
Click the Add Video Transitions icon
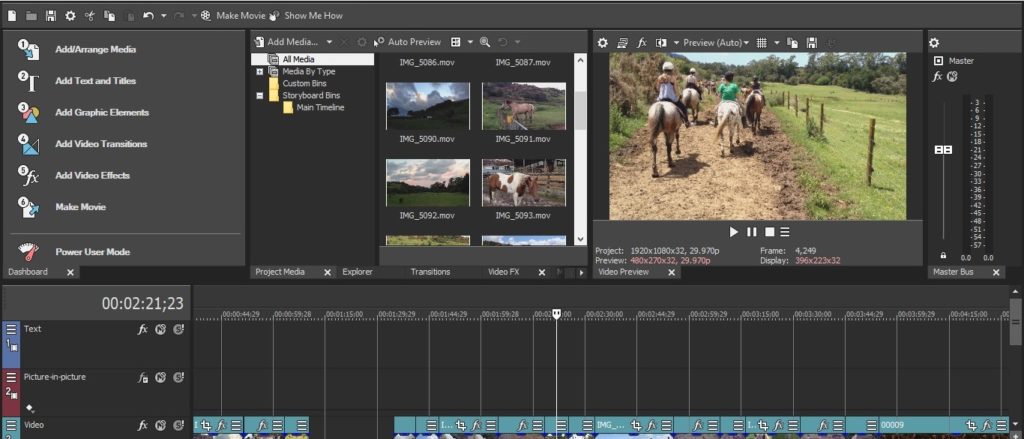[x=29, y=144]
